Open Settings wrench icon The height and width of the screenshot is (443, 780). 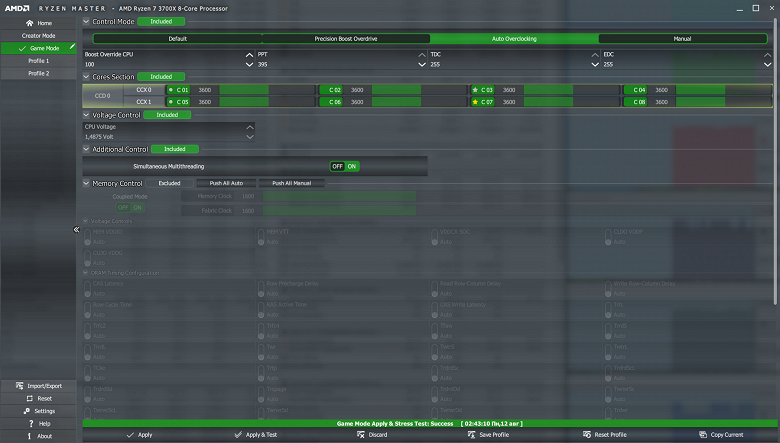click(x=26, y=411)
